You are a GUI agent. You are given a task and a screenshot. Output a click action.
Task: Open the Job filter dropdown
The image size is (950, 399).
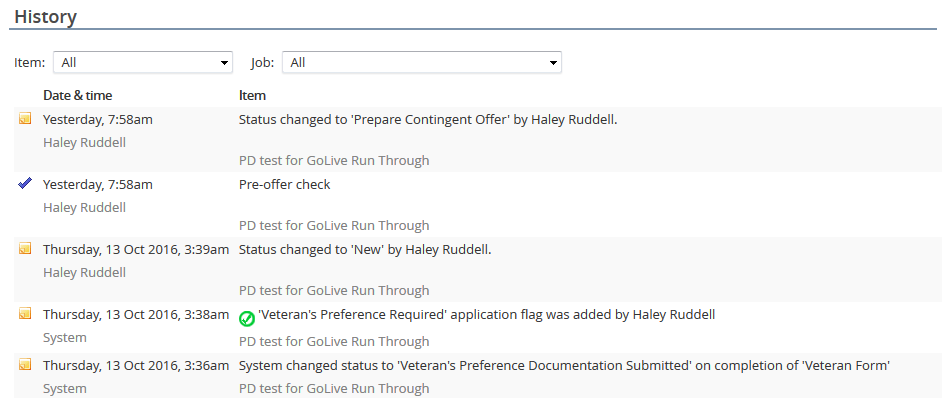(x=422, y=62)
